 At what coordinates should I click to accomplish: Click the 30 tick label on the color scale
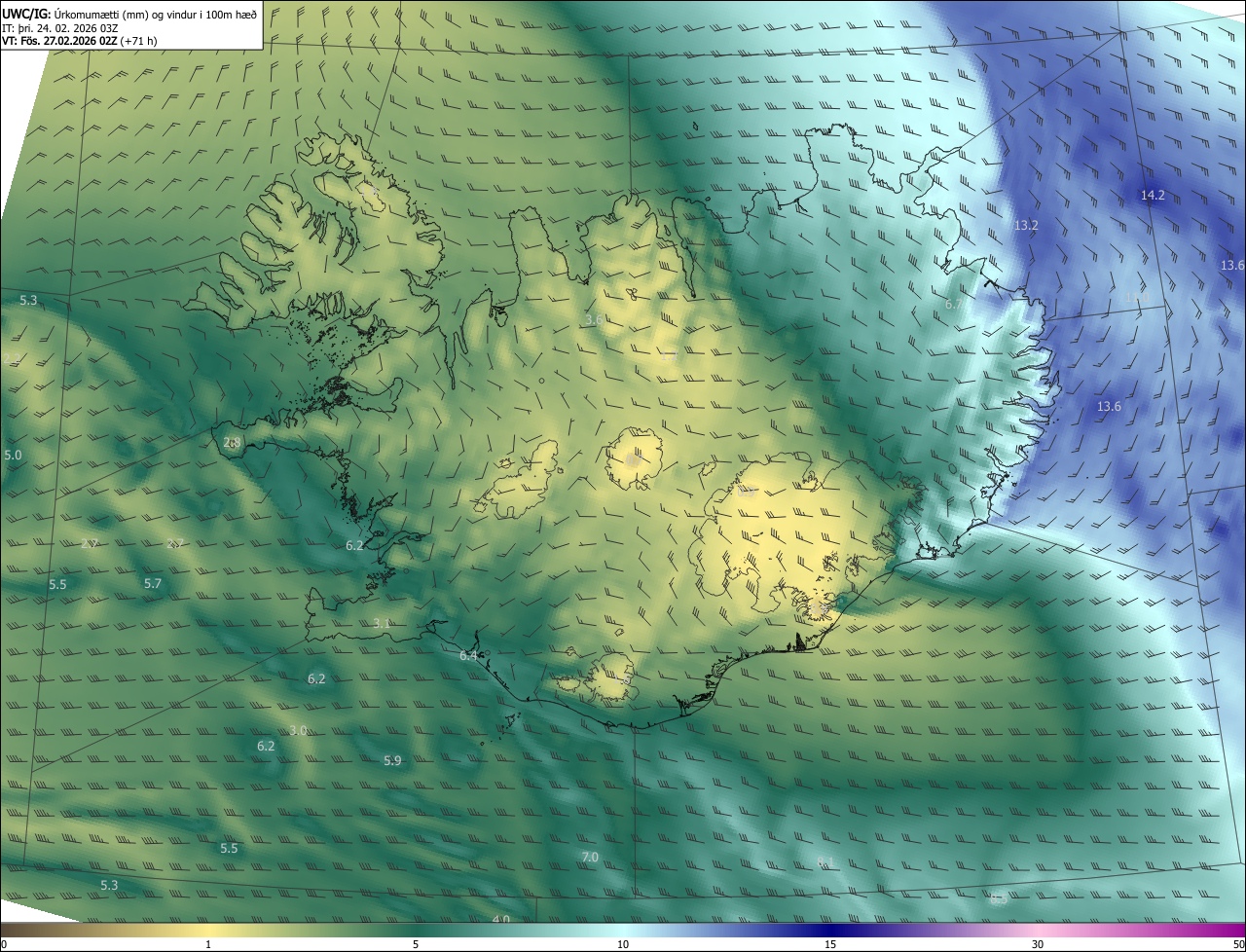[x=1038, y=944]
